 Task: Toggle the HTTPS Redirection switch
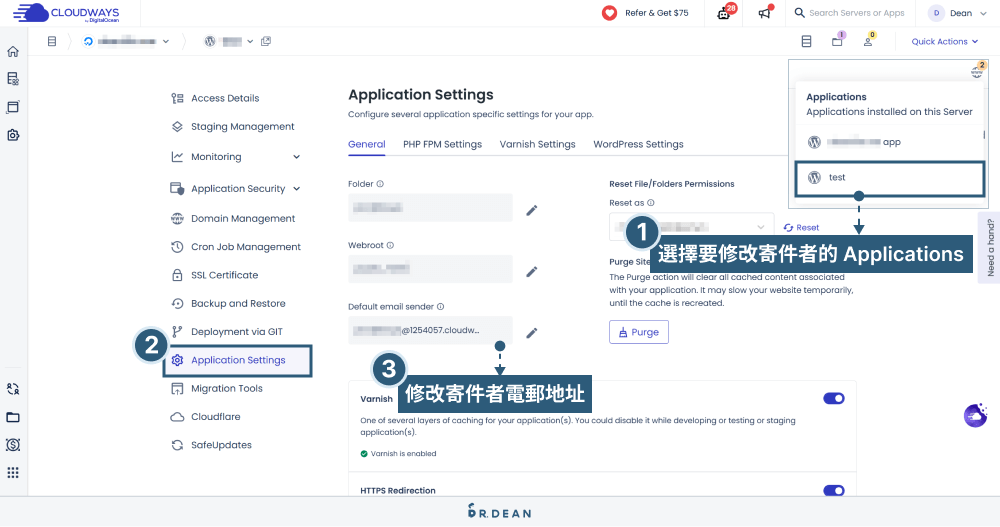pos(834,490)
